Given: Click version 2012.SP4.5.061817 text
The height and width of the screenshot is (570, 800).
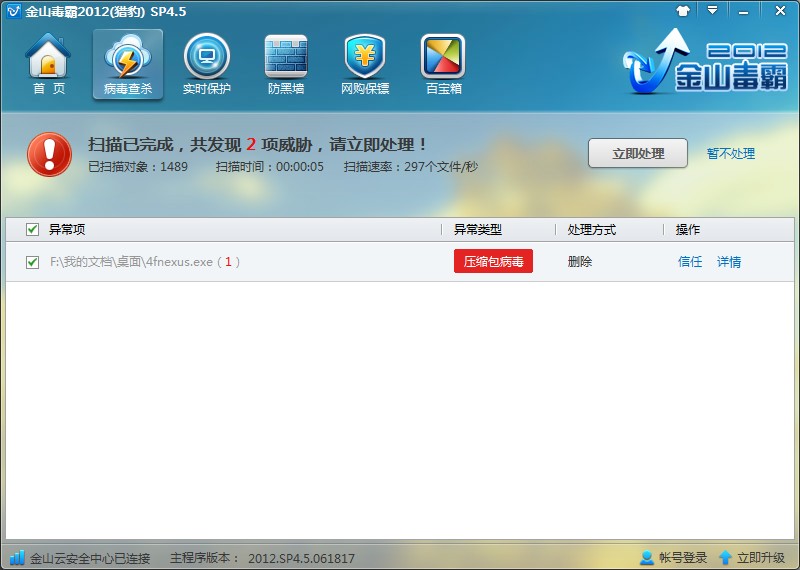Looking at the screenshot, I should pyautogui.click(x=301, y=558).
